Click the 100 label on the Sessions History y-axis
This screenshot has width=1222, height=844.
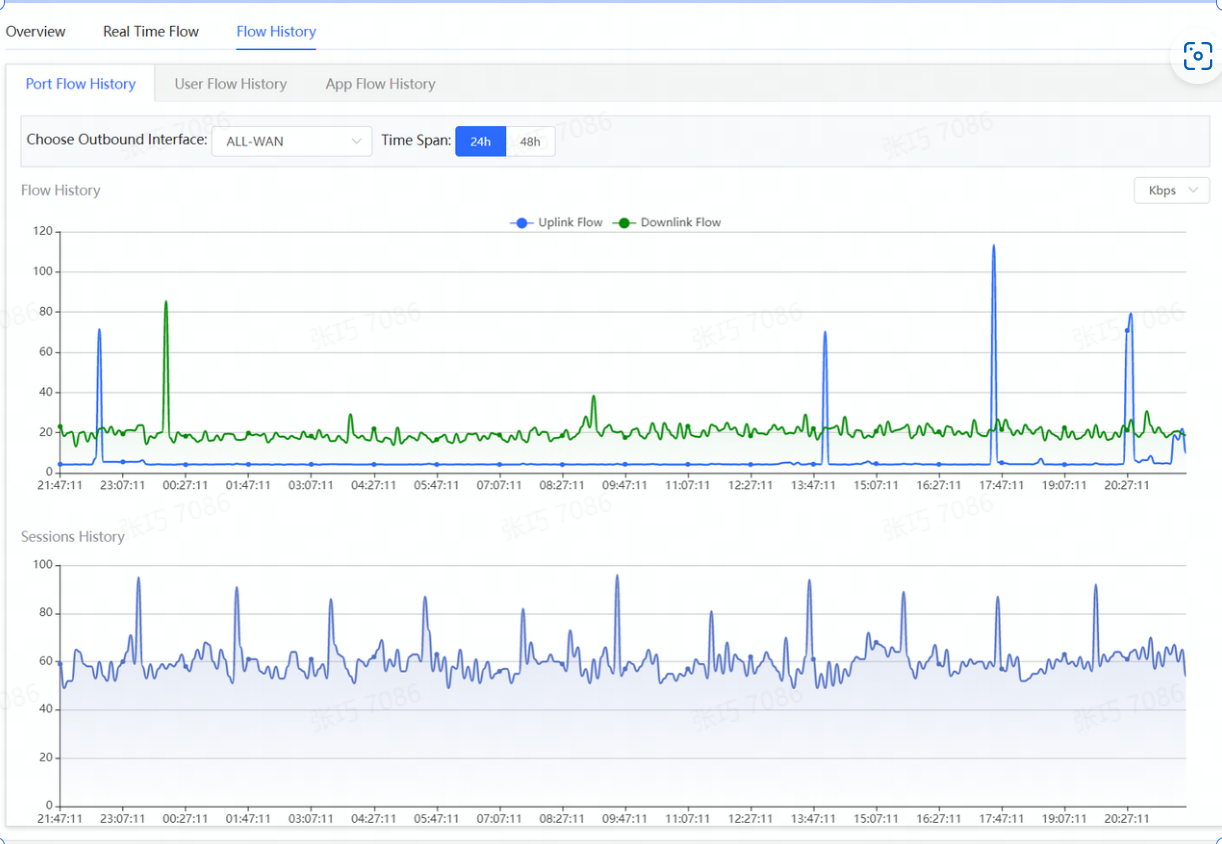pyautogui.click(x=42, y=565)
